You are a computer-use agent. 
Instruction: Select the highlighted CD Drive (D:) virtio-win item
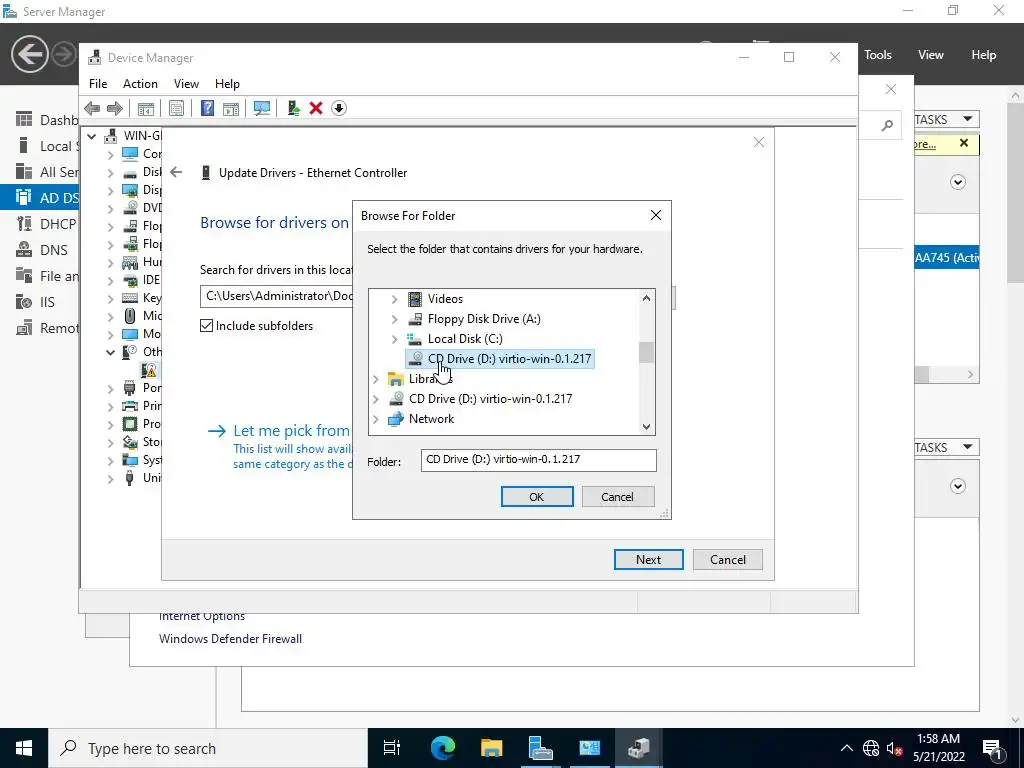click(500, 359)
